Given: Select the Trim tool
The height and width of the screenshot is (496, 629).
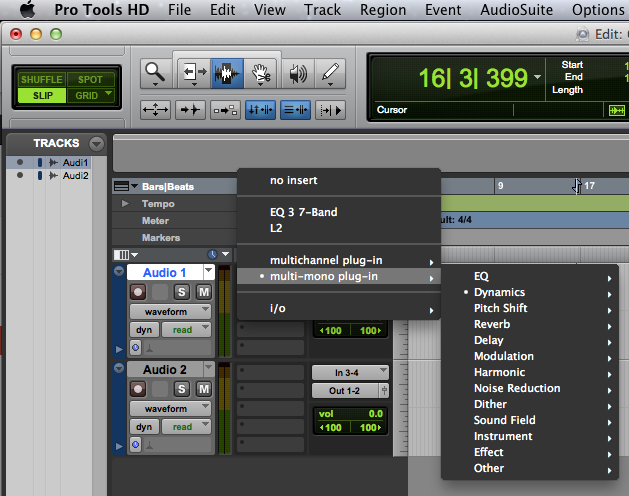Looking at the screenshot, I should click(x=194, y=73).
